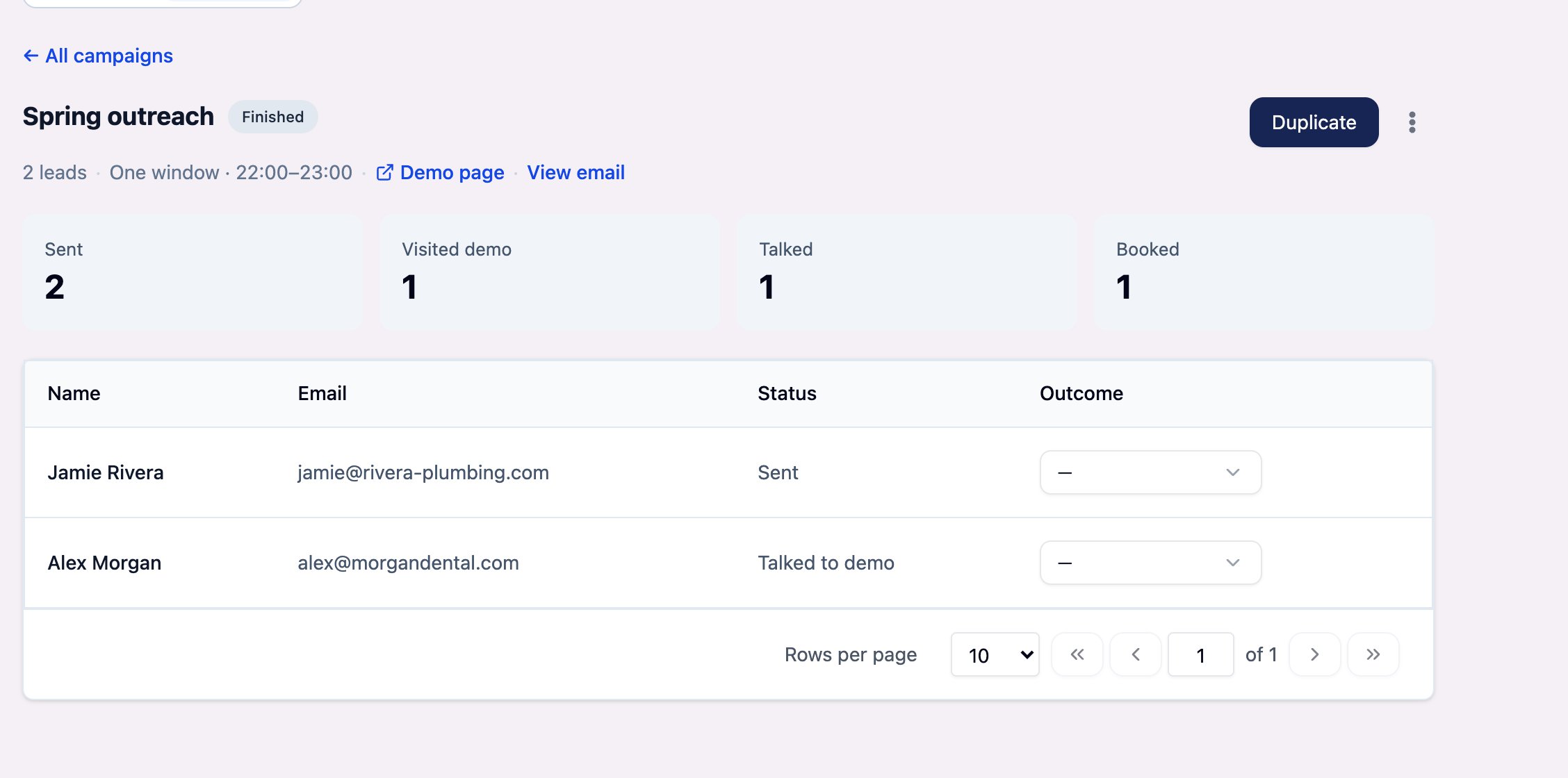Click the Finished status badge
This screenshot has height=778, width=1568.
point(272,117)
